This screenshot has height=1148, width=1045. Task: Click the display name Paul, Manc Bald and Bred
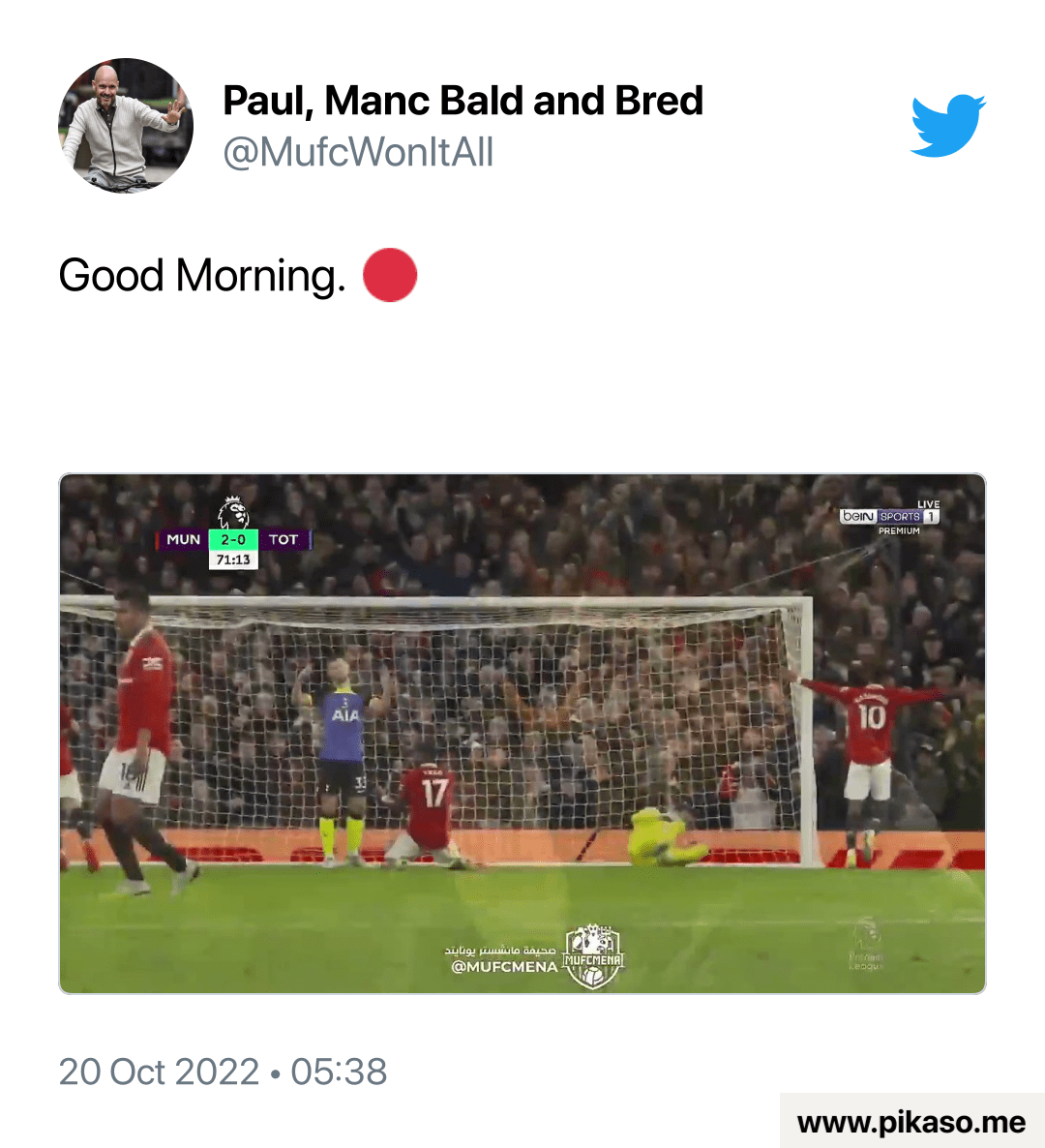coord(463,101)
